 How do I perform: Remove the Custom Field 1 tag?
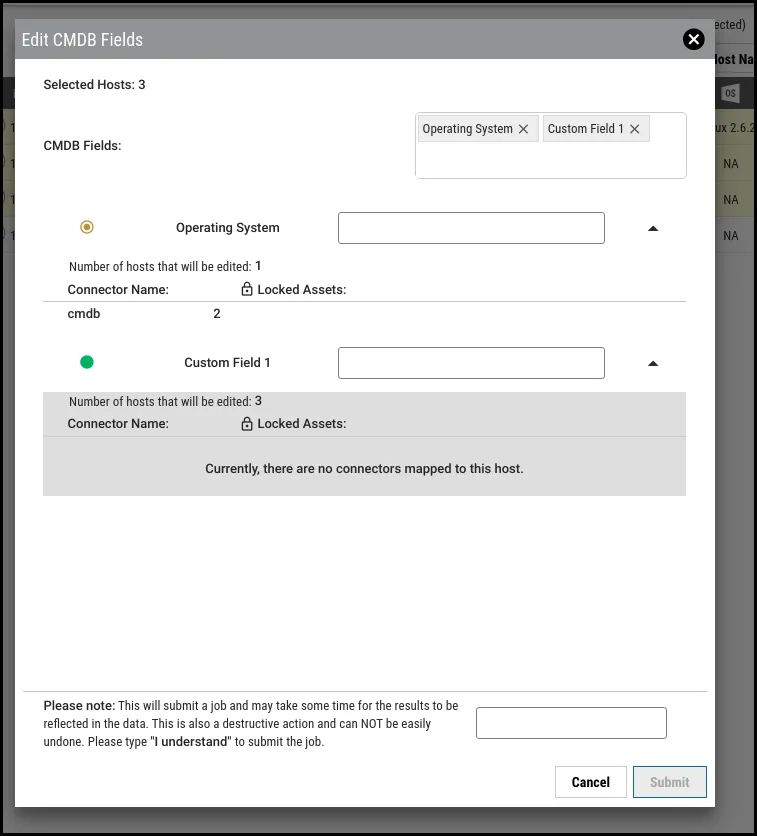(x=634, y=129)
